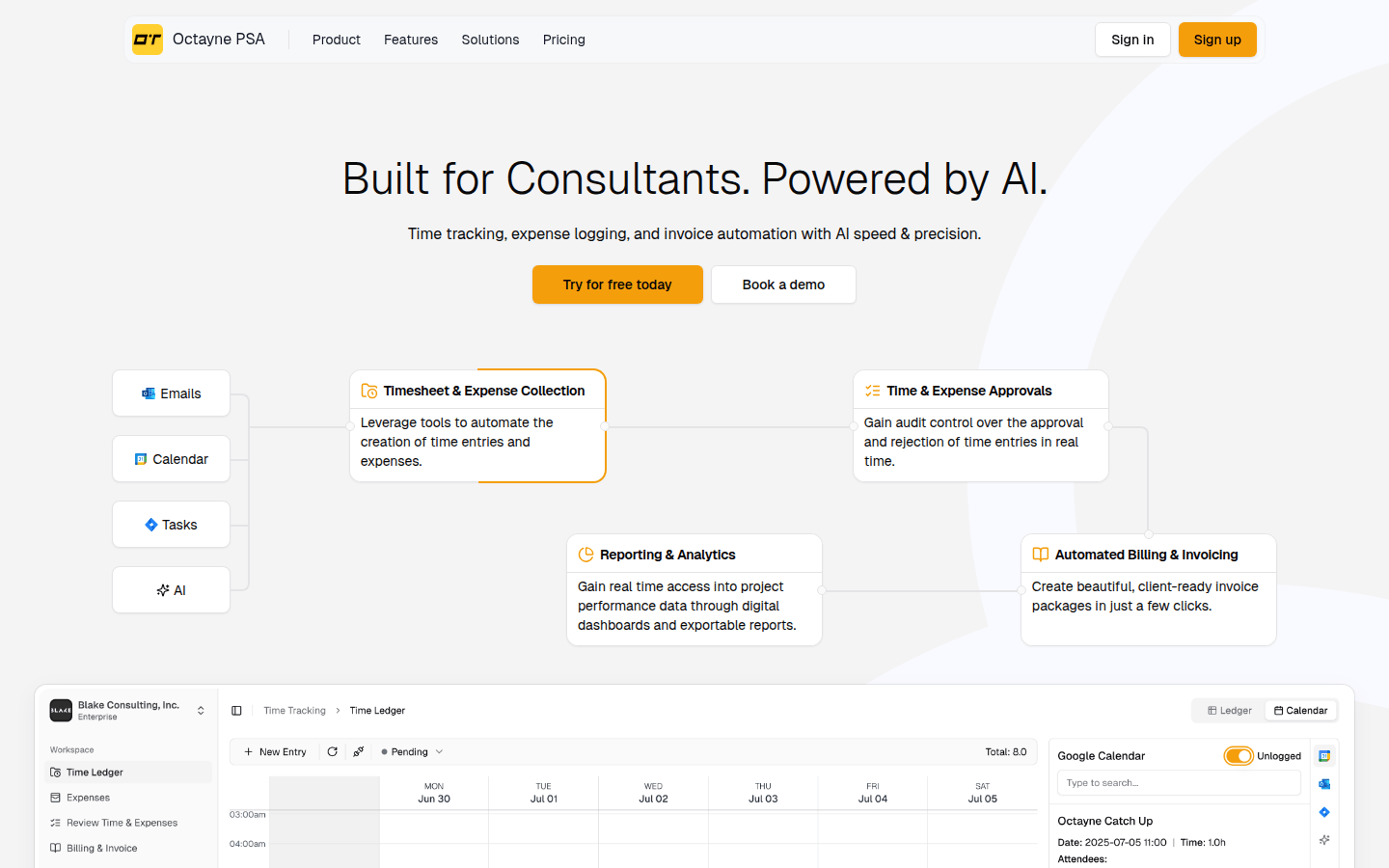Open the AI sparkle icon

click(x=1323, y=839)
